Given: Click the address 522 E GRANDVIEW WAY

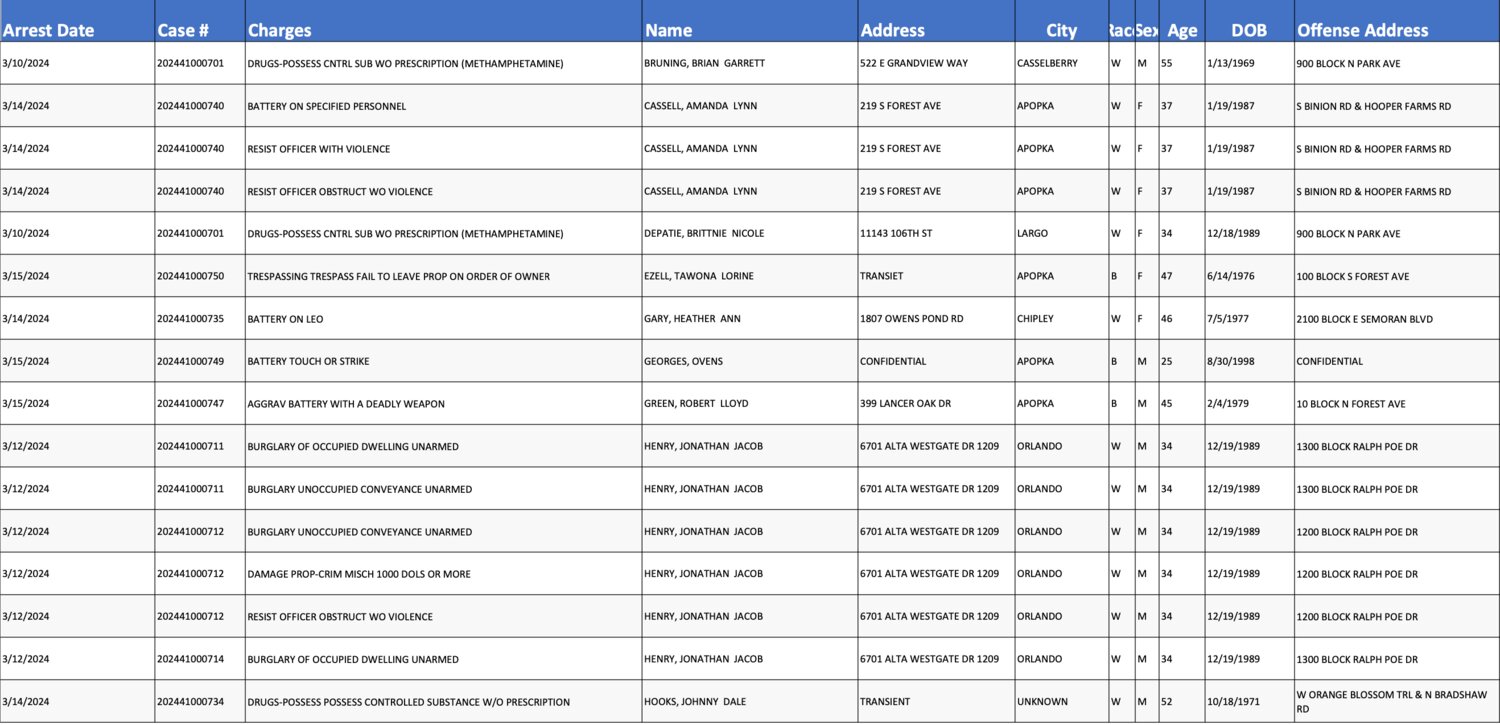Looking at the screenshot, I should point(914,63).
